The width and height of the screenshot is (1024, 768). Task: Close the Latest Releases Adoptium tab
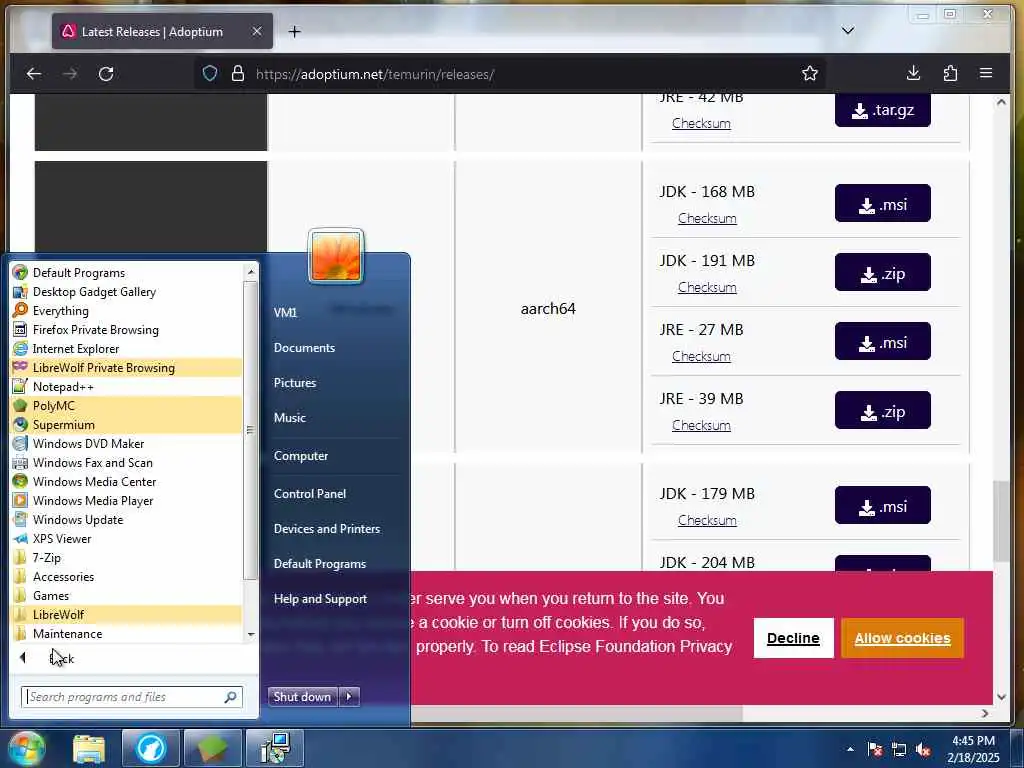point(257,31)
